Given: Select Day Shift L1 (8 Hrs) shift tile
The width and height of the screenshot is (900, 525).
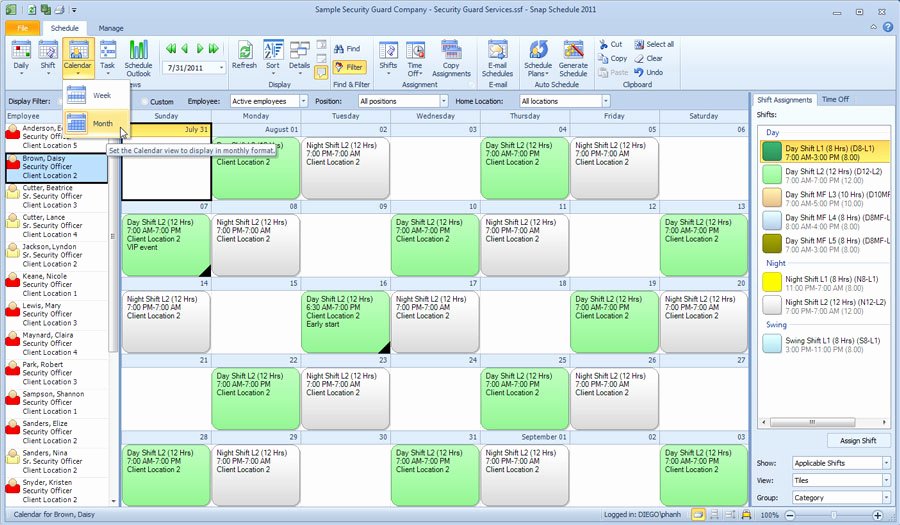Looking at the screenshot, I should tap(825, 152).
